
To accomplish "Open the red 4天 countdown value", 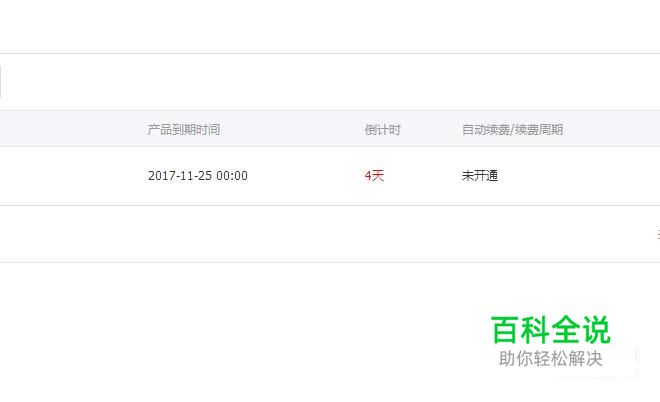I will coord(374,176).
